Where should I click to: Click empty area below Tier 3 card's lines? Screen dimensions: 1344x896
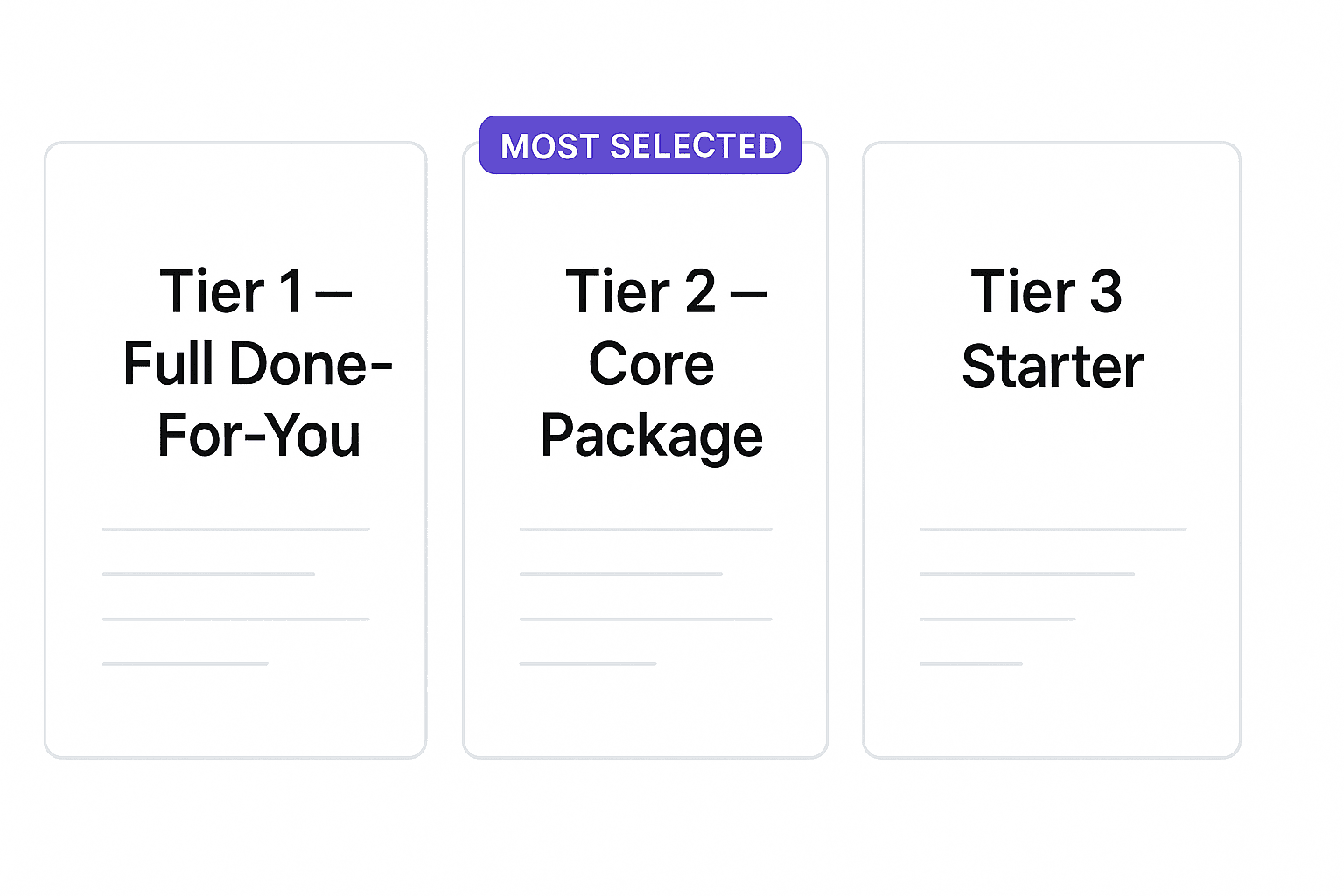(x=1053, y=713)
